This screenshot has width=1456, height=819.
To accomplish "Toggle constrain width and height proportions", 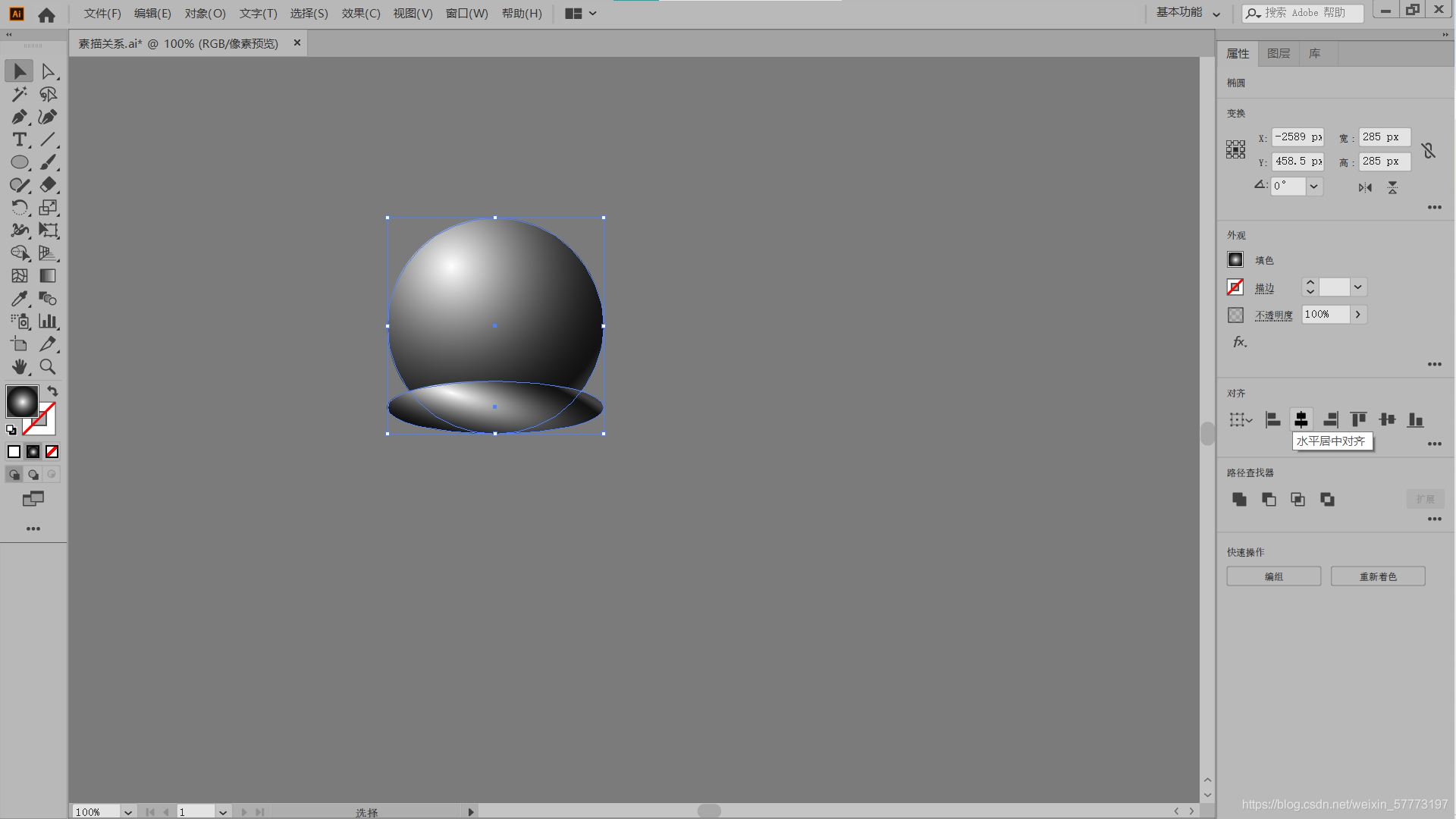I will pos(1429,150).
